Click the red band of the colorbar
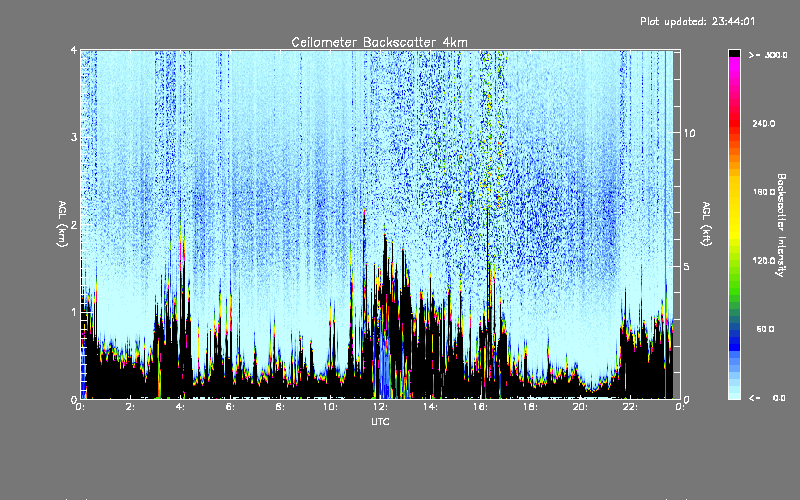Viewport: 800px width, 500px height. point(734,122)
